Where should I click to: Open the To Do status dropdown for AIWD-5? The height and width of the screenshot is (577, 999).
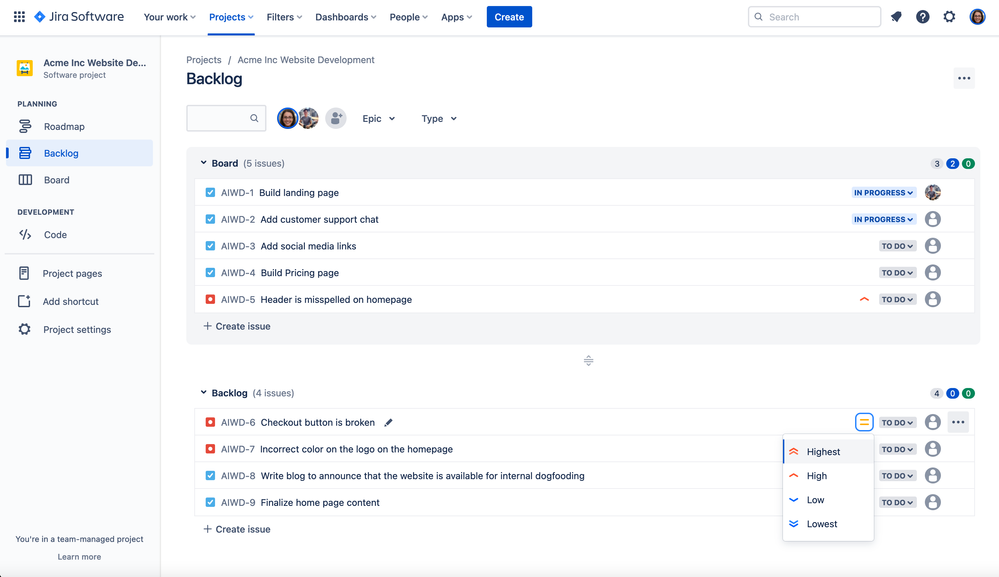click(898, 299)
